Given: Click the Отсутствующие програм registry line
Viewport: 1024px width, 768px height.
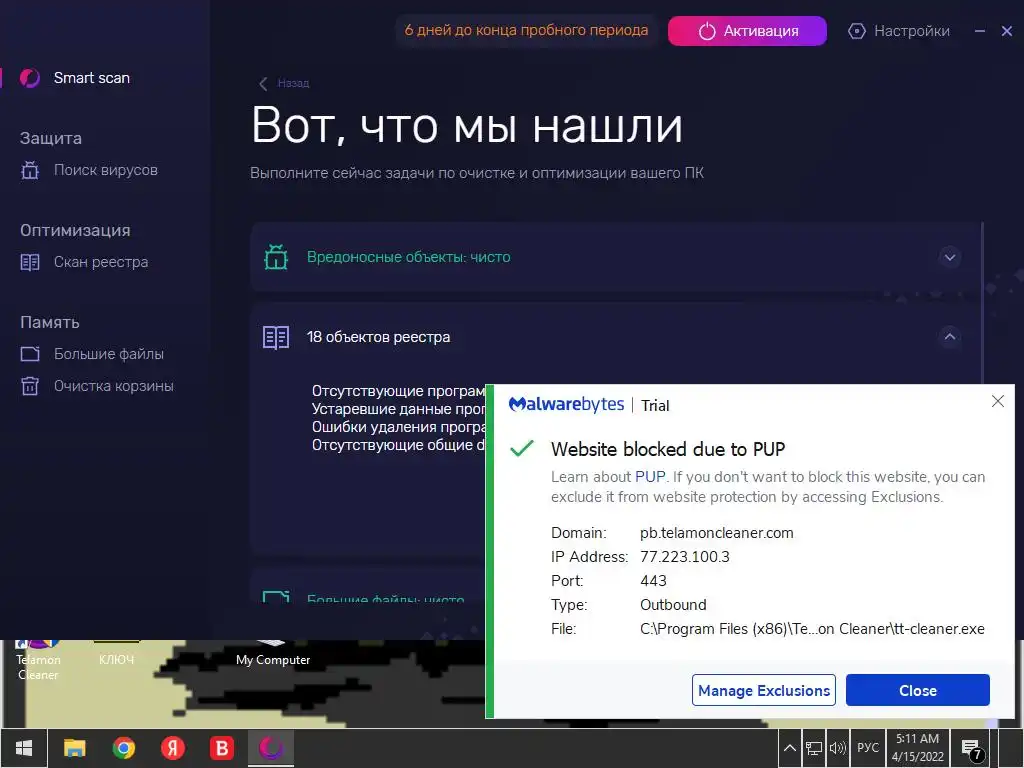Looking at the screenshot, I should coord(398,391).
